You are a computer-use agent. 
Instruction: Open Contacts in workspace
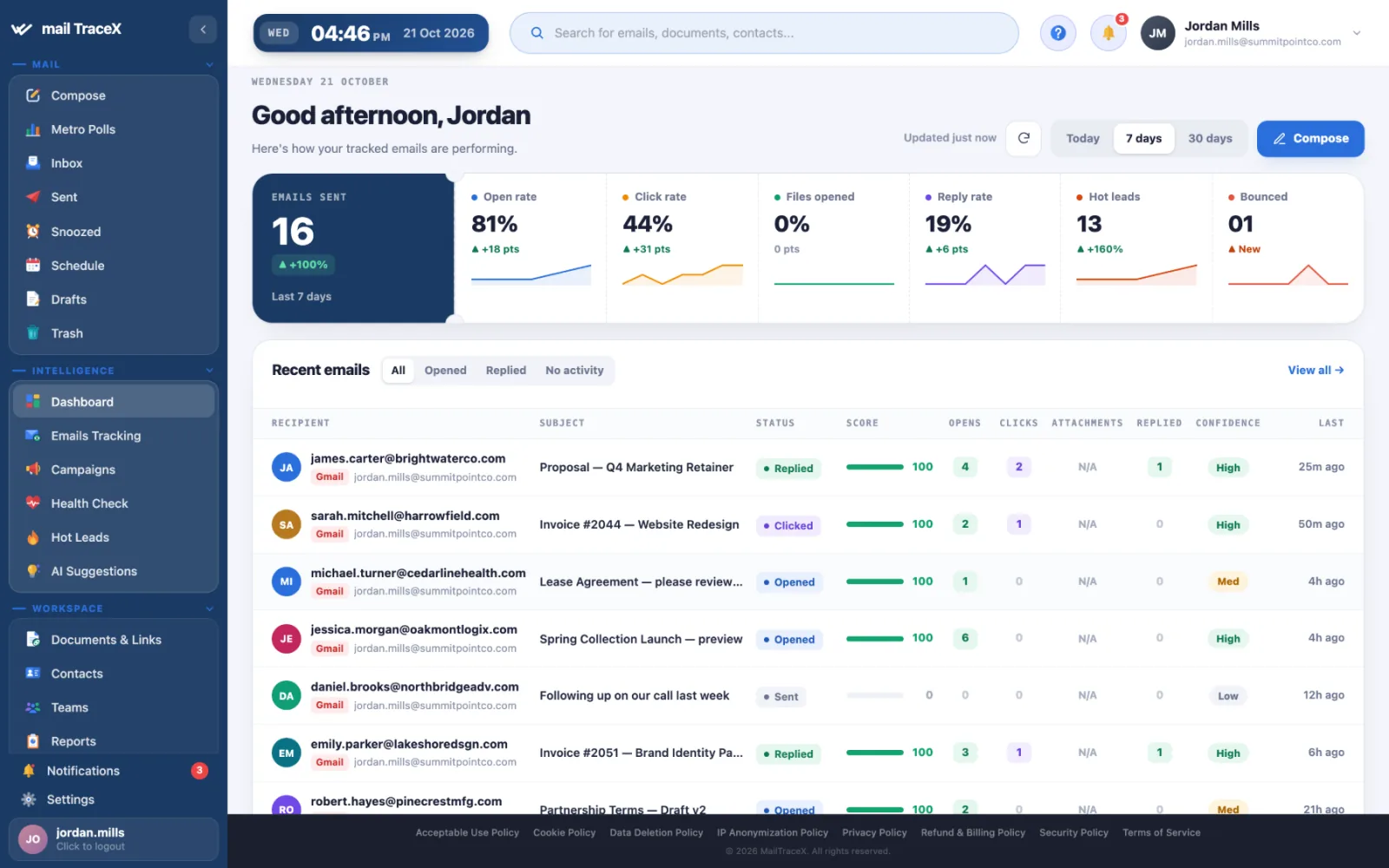(113, 674)
